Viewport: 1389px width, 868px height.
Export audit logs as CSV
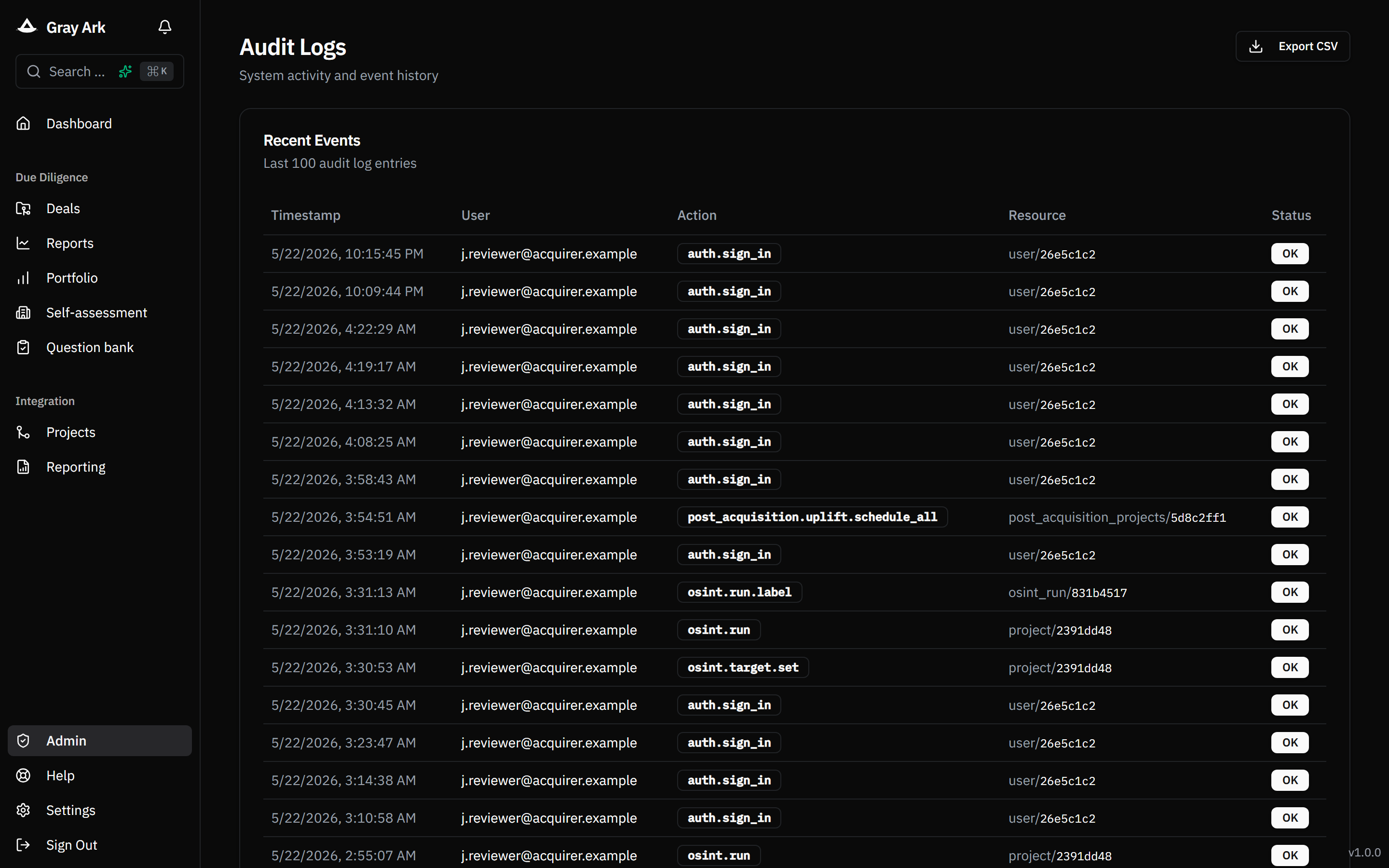point(1293,46)
